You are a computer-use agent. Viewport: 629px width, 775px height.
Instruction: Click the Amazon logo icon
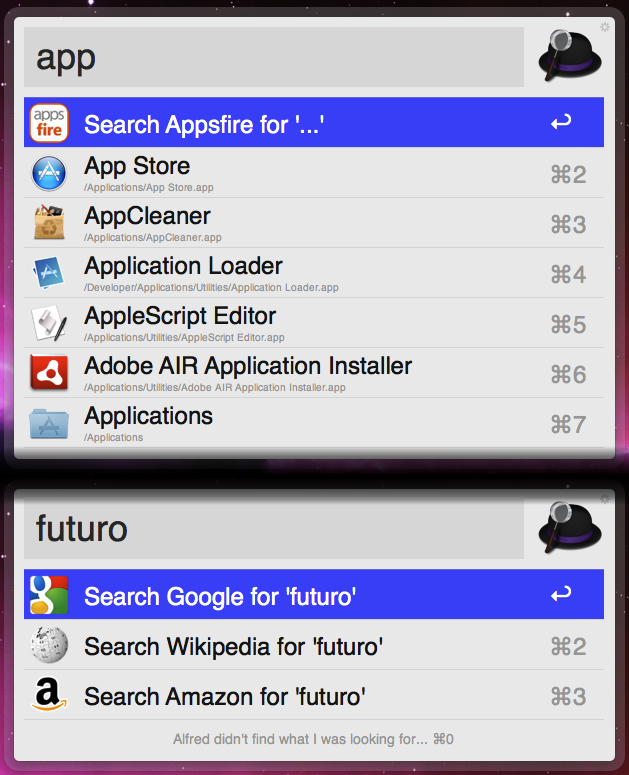tap(48, 694)
